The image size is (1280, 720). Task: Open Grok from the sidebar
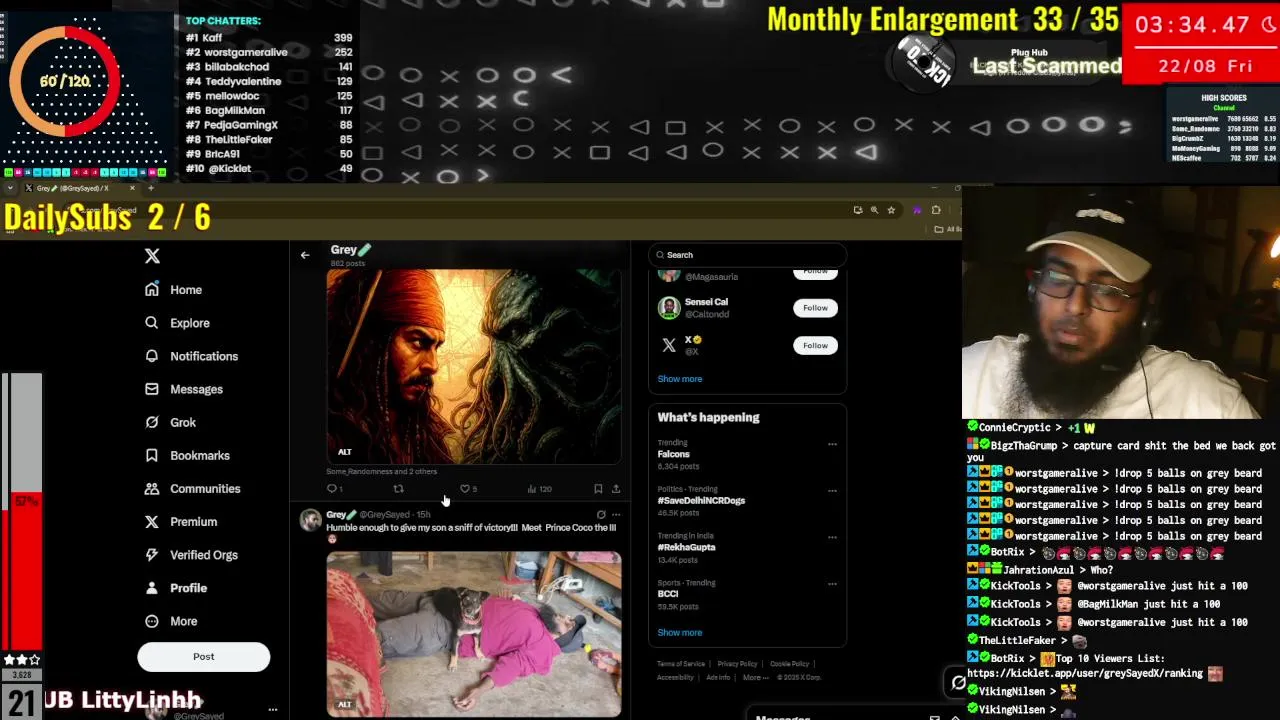[x=170, y=422]
